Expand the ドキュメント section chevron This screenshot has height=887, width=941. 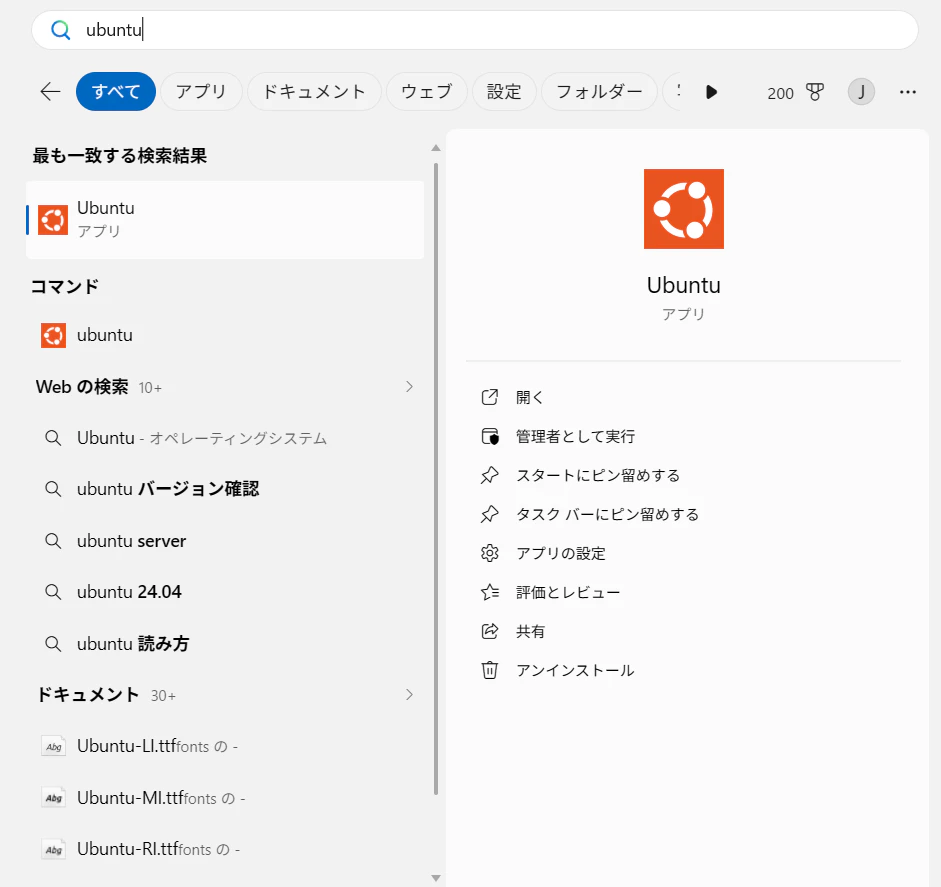click(409, 695)
